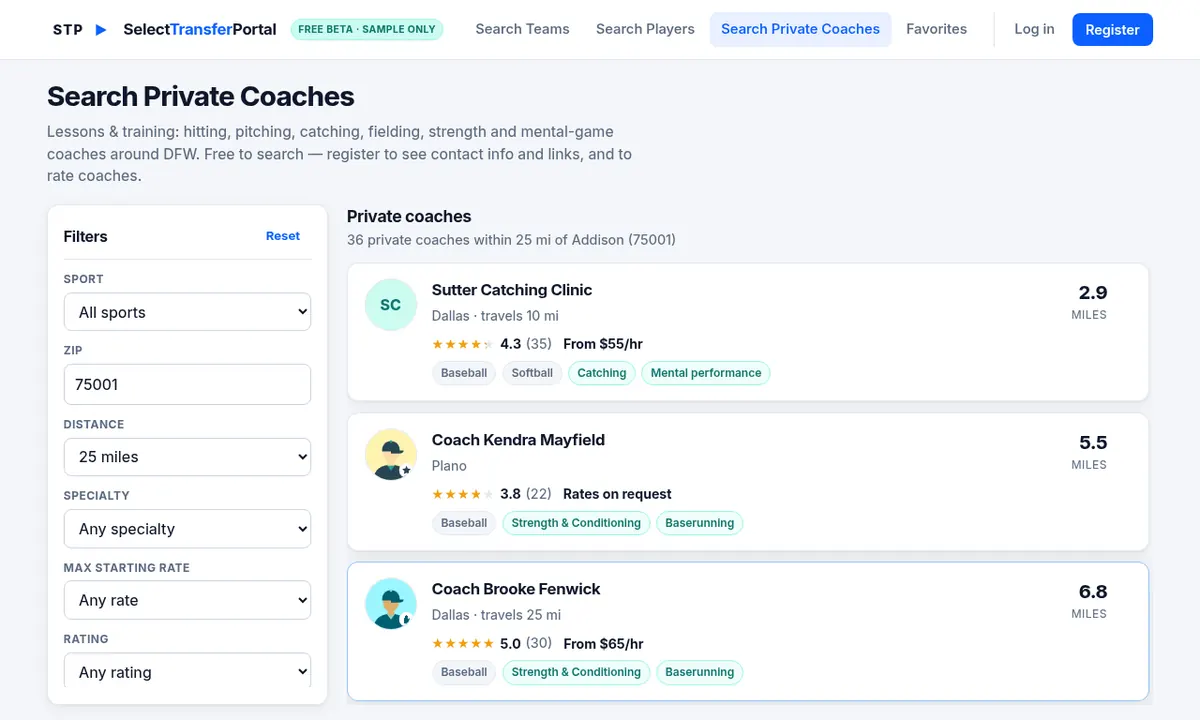The width and height of the screenshot is (1200, 720).
Task: Reset all filters
Action: [283, 236]
